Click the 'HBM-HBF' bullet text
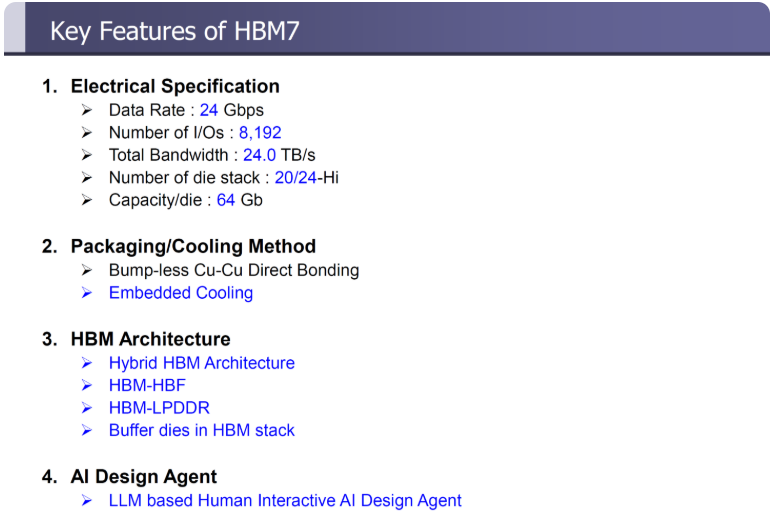Screen dimensions: 776x515 click(147, 385)
